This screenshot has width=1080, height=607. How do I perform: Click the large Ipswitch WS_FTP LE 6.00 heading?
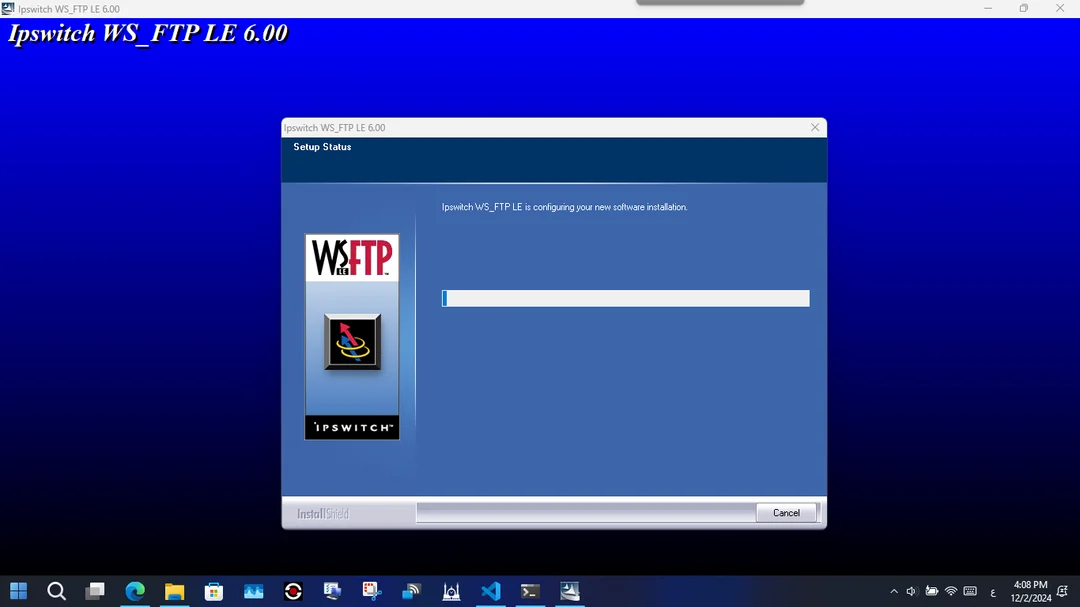click(x=148, y=33)
